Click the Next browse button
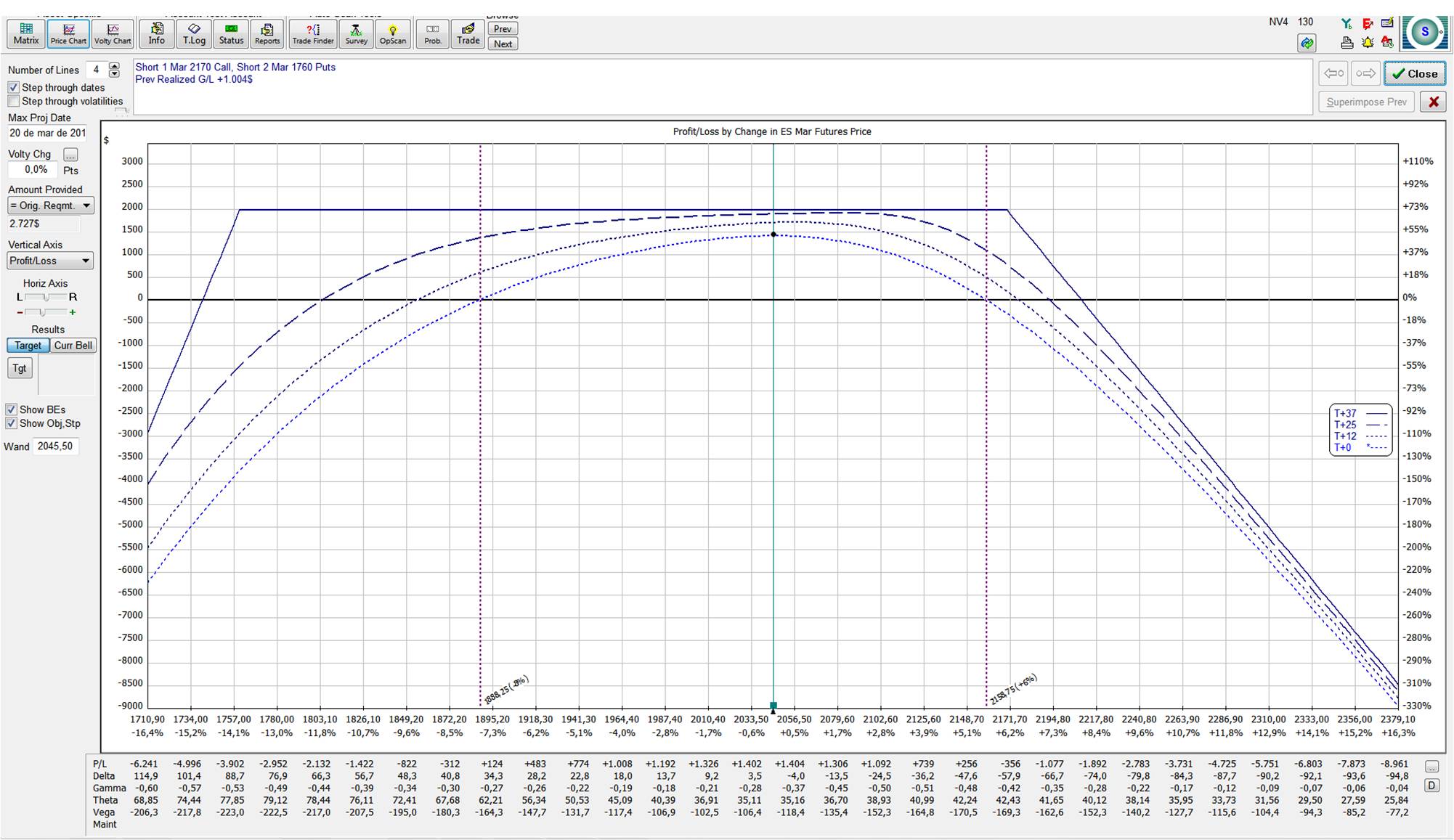 503,44
